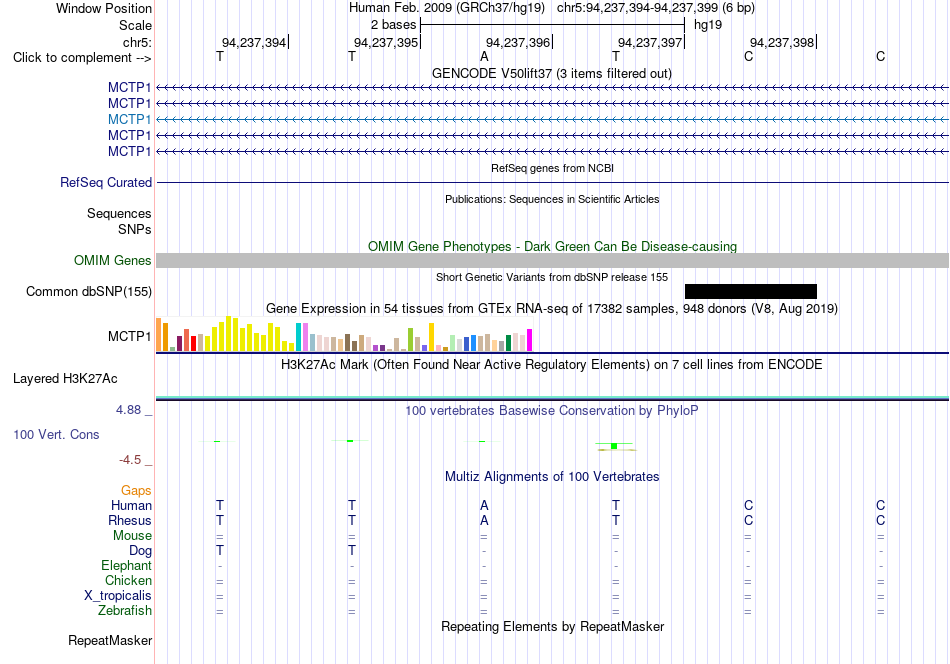950x664 pixels.
Task: Click base A in the Rhesus alignment row
Action: coord(484,520)
